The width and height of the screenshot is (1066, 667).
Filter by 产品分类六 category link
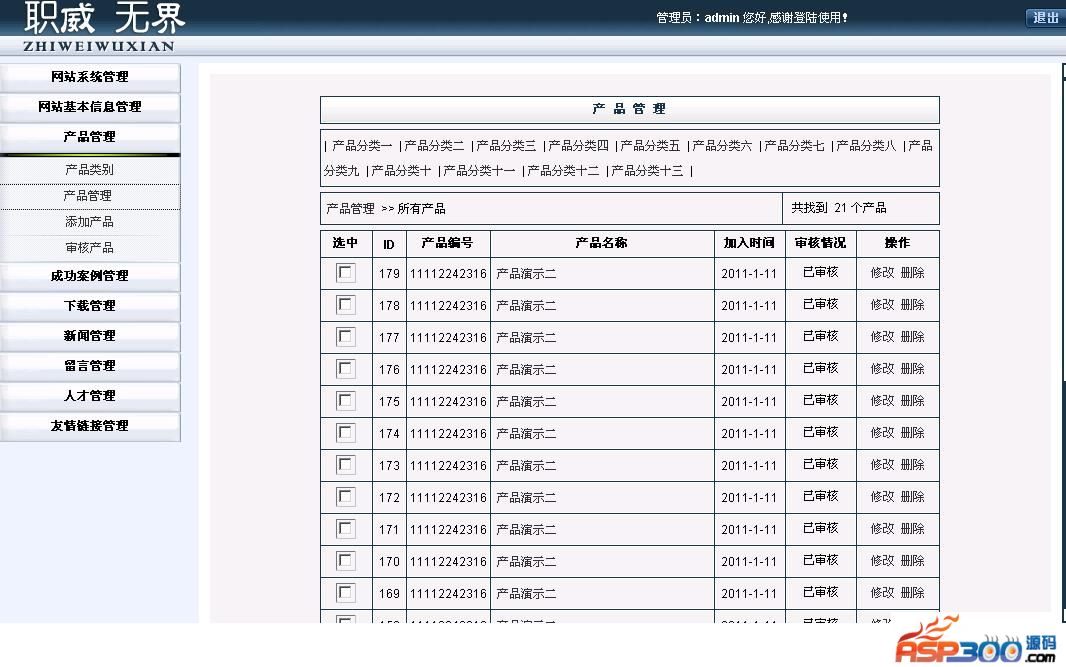click(722, 146)
